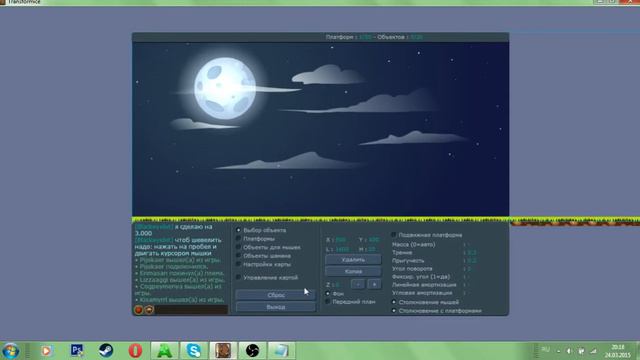Screen dimensions: 640x360
Task: Open OBS from the taskbar
Action: point(252,351)
